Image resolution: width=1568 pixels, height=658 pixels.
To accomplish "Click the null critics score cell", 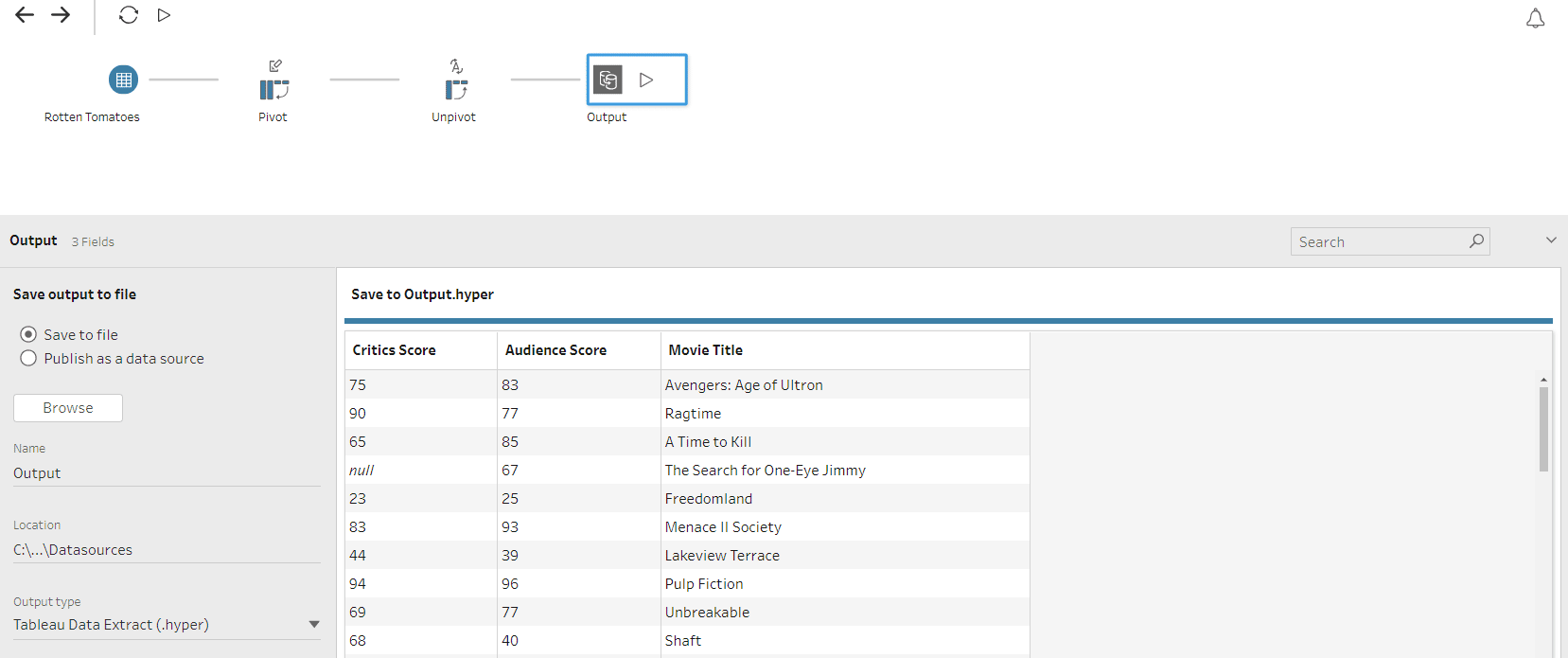I will 421,470.
